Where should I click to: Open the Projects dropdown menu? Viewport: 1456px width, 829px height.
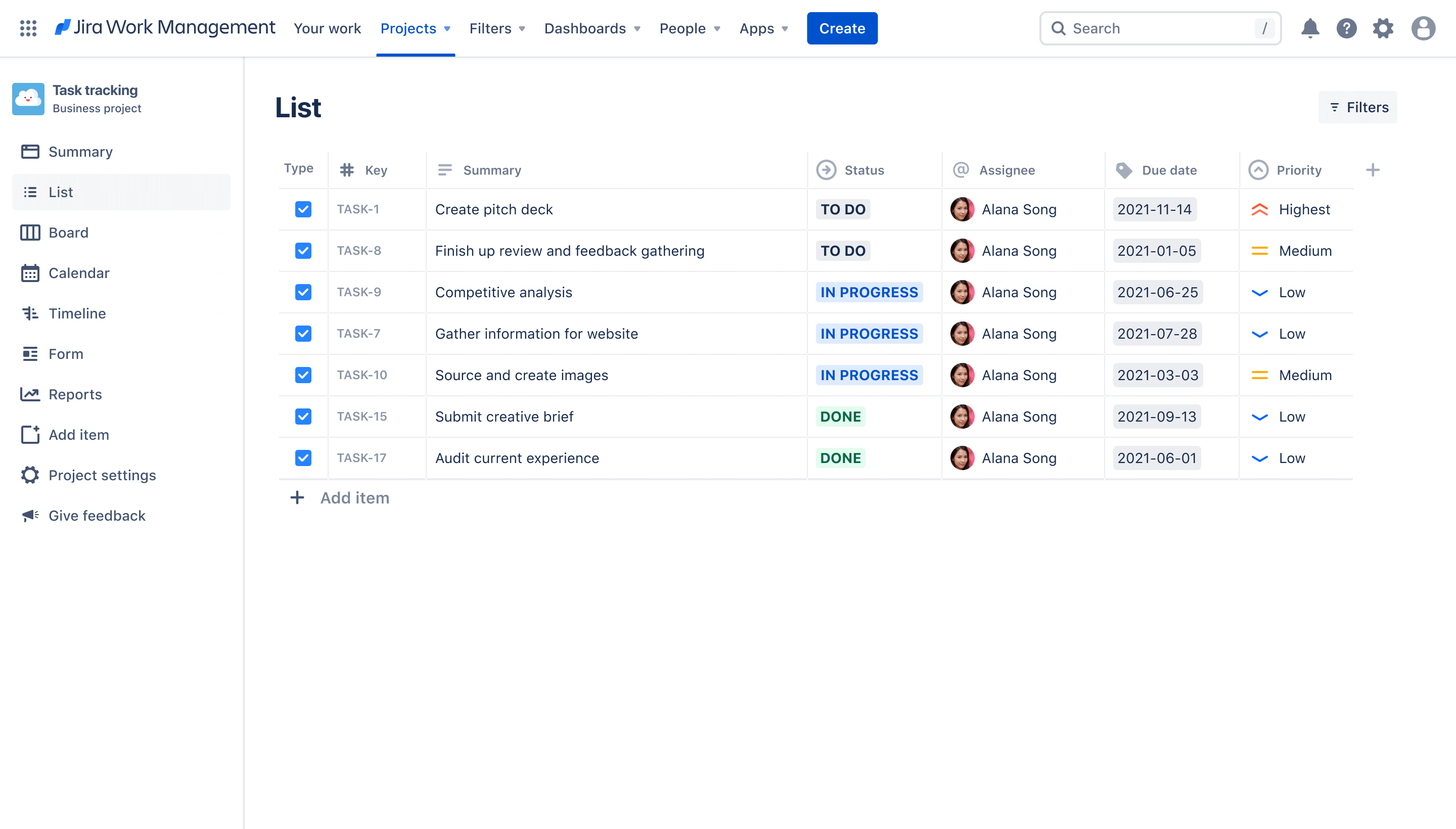(x=415, y=28)
